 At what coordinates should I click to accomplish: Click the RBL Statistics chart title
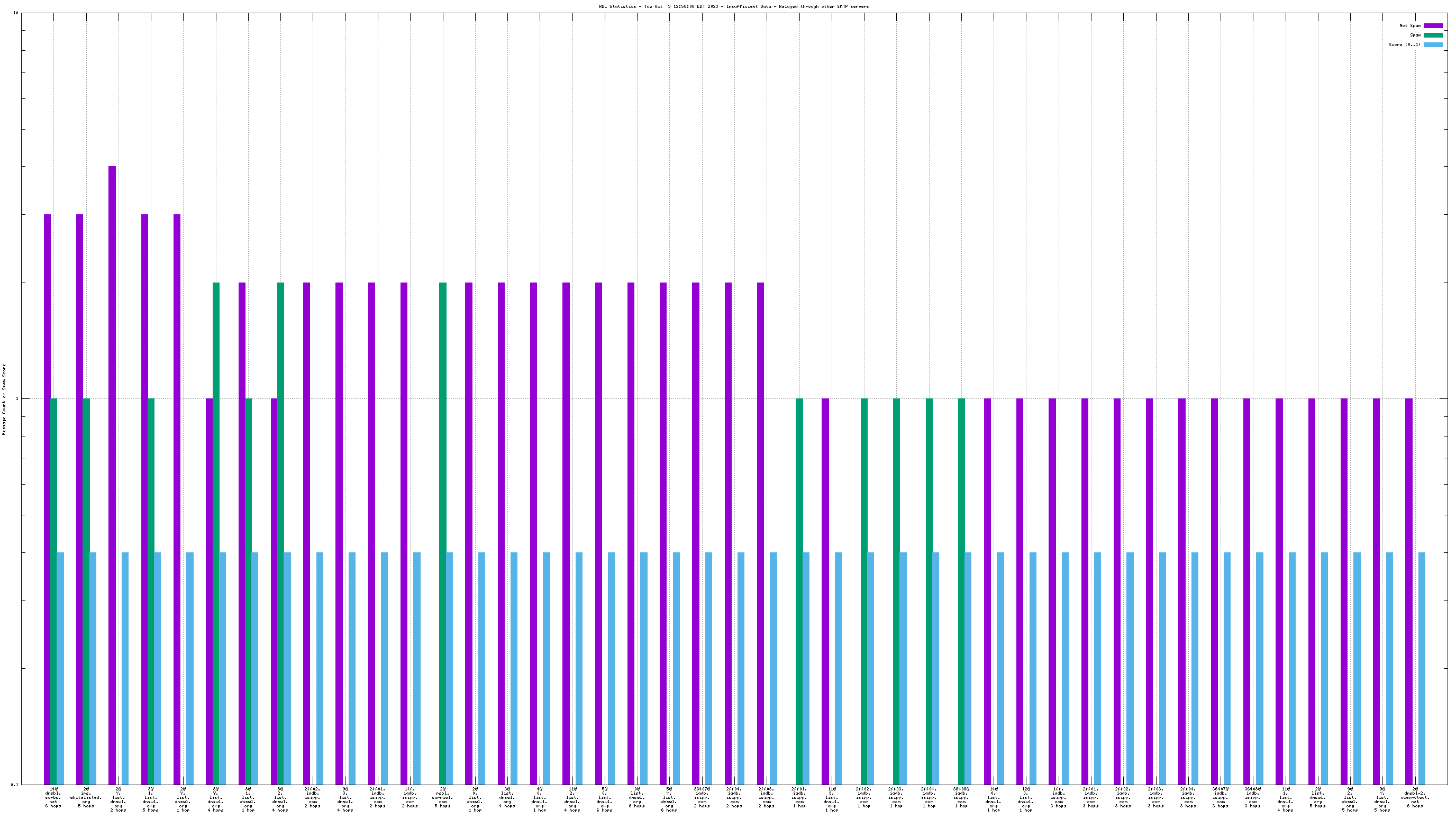click(x=734, y=6)
